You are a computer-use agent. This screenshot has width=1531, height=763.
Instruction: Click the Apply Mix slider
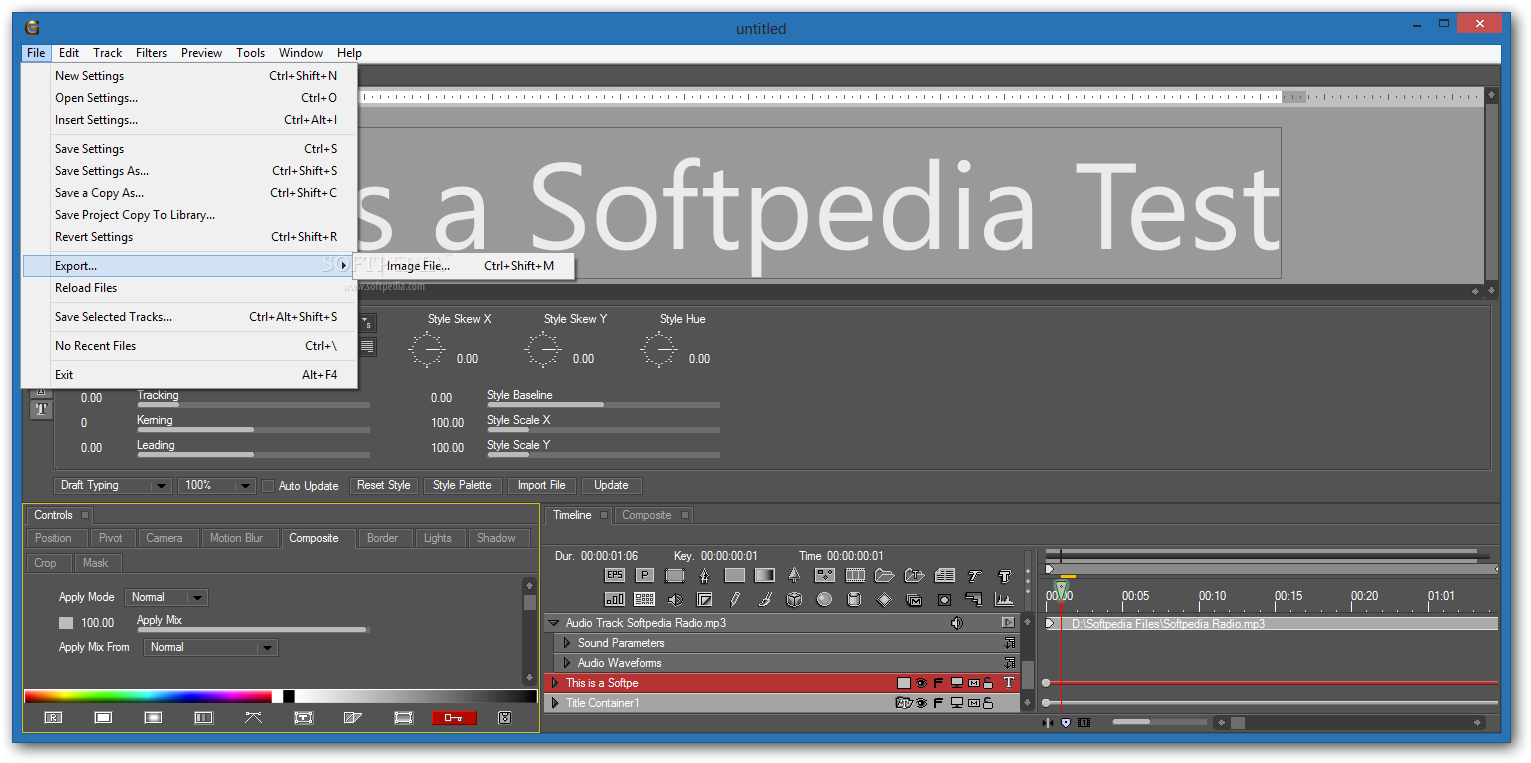pyautogui.click(x=252, y=630)
